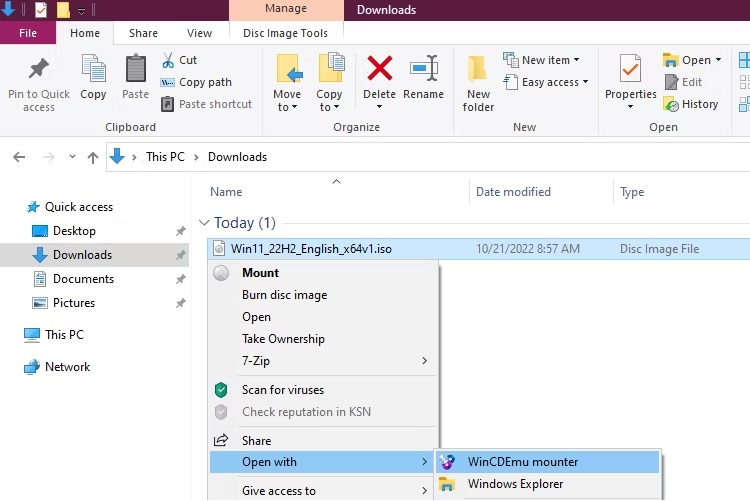Create a New folder
Screen dimensions: 750x501
tap(478, 84)
